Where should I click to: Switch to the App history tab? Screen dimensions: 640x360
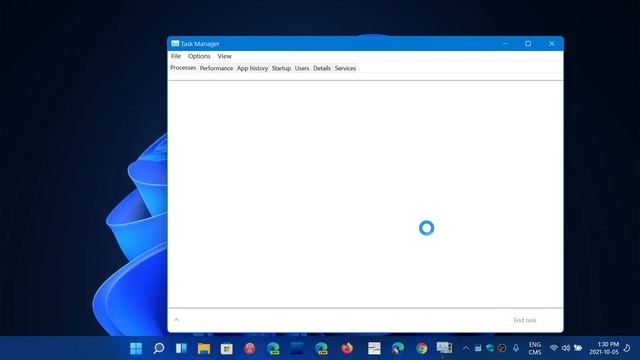(x=252, y=68)
